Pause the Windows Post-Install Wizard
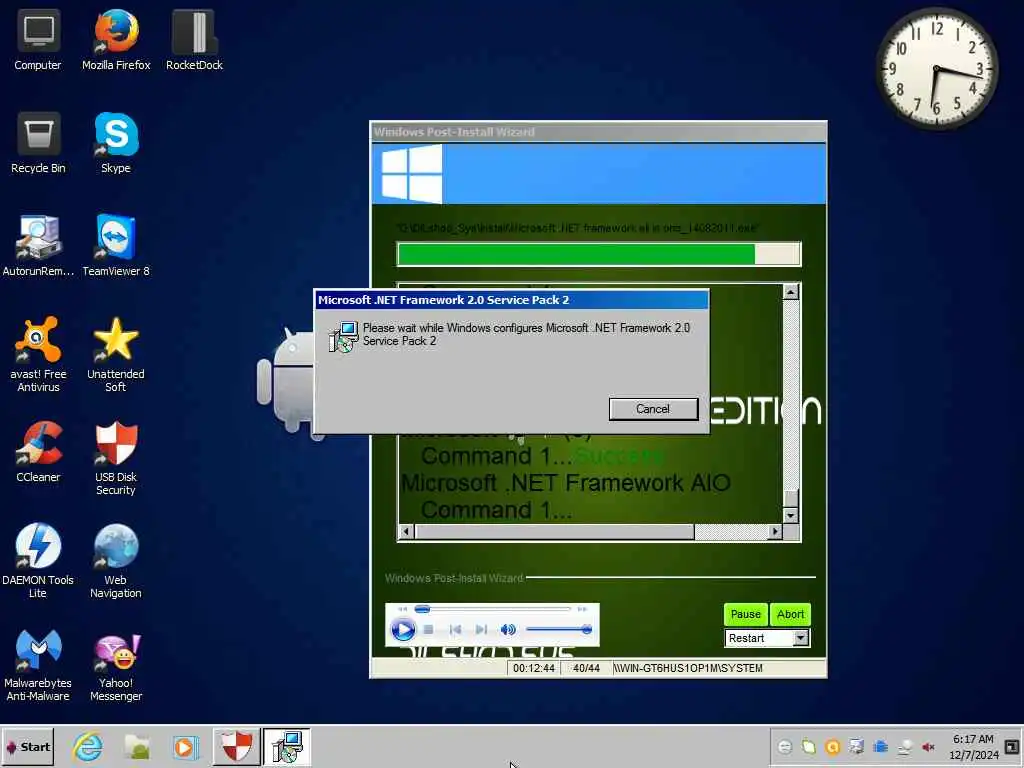 click(x=745, y=614)
